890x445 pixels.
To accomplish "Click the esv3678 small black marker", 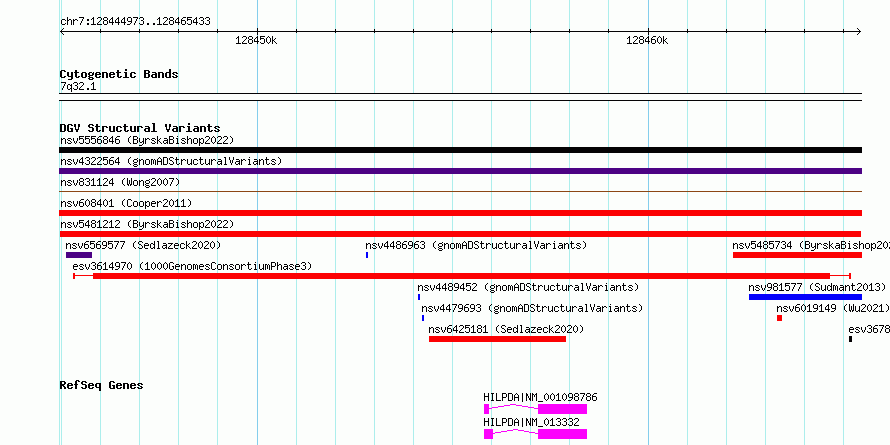I will click(x=850, y=339).
